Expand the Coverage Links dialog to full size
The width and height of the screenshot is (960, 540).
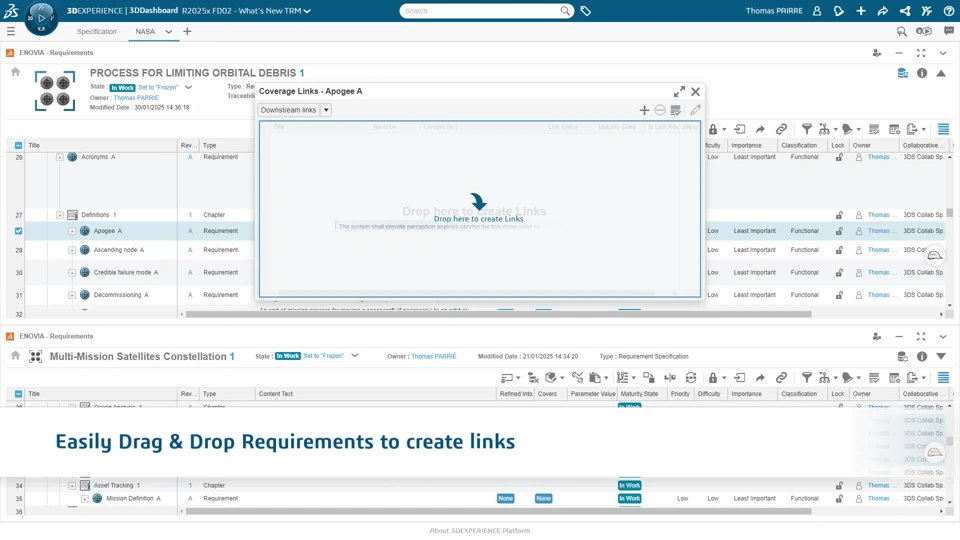tap(679, 91)
